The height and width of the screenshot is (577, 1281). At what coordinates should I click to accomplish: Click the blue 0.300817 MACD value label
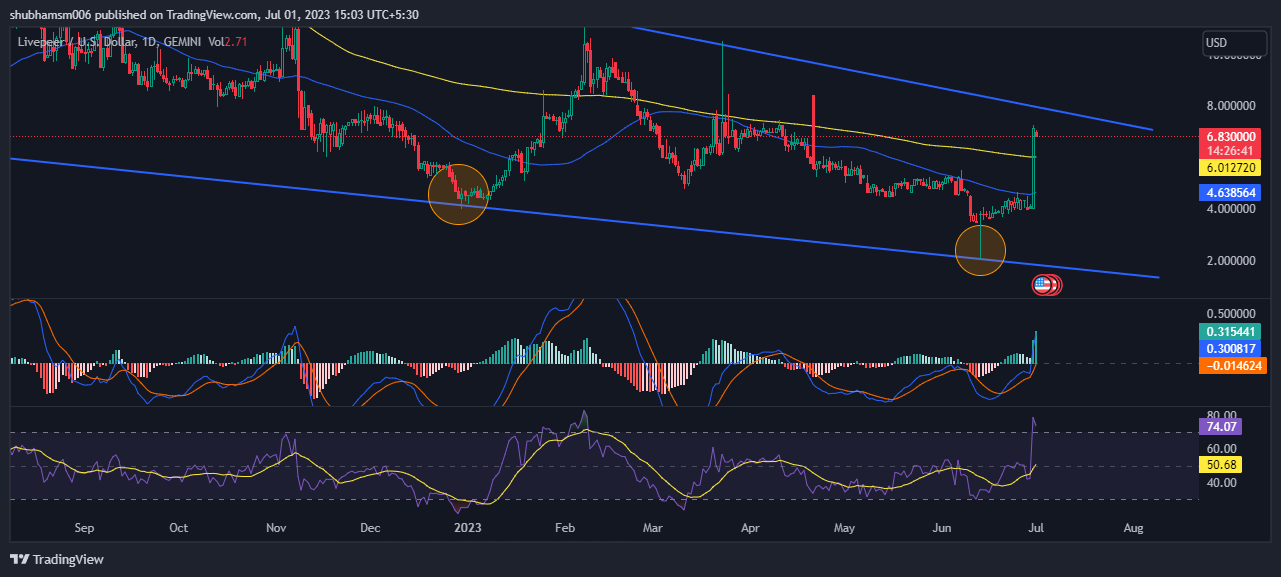pyautogui.click(x=1231, y=348)
